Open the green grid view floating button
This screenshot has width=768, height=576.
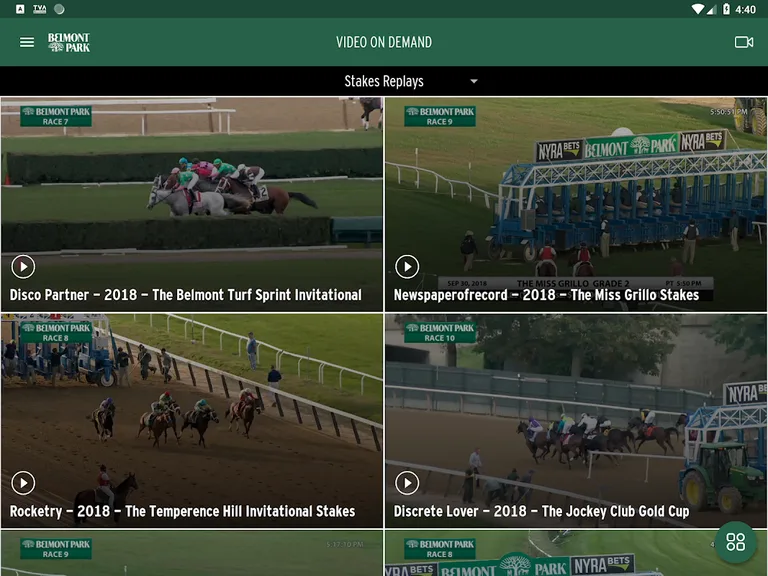tap(735, 542)
